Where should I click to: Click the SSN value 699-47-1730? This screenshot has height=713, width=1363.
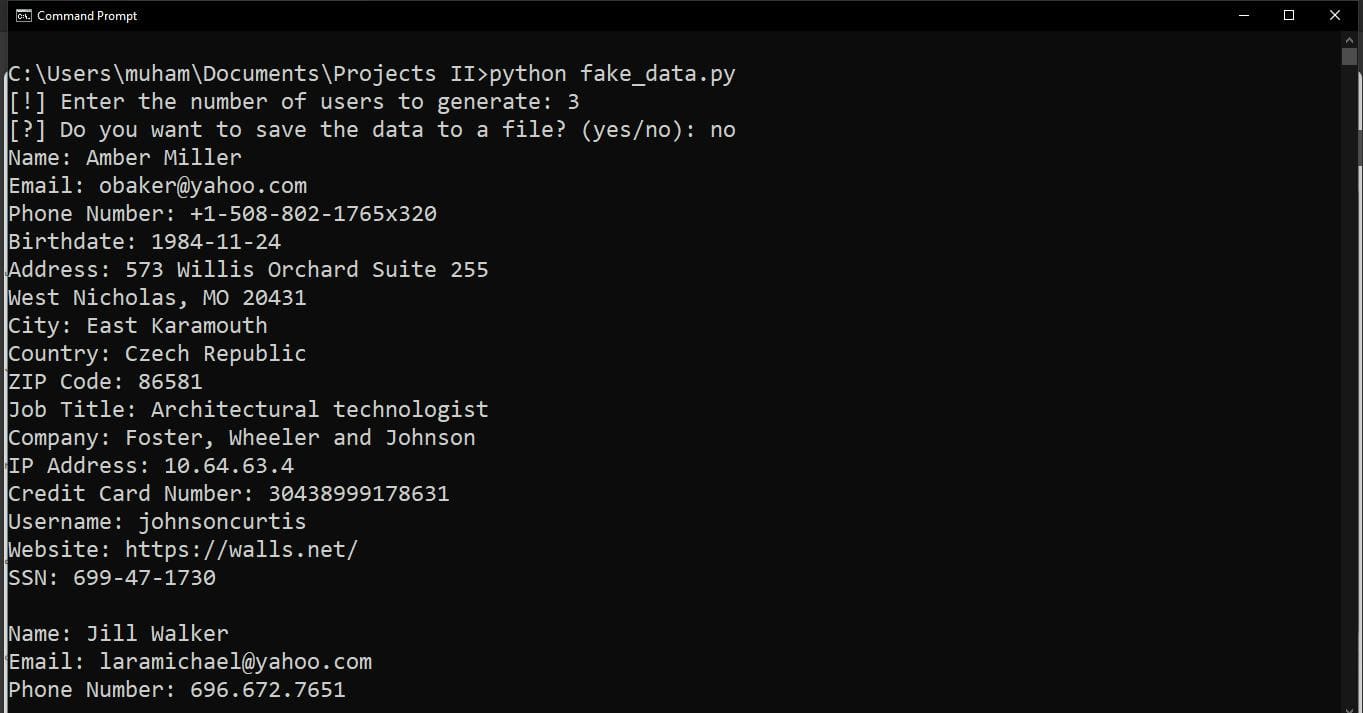point(144,578)
